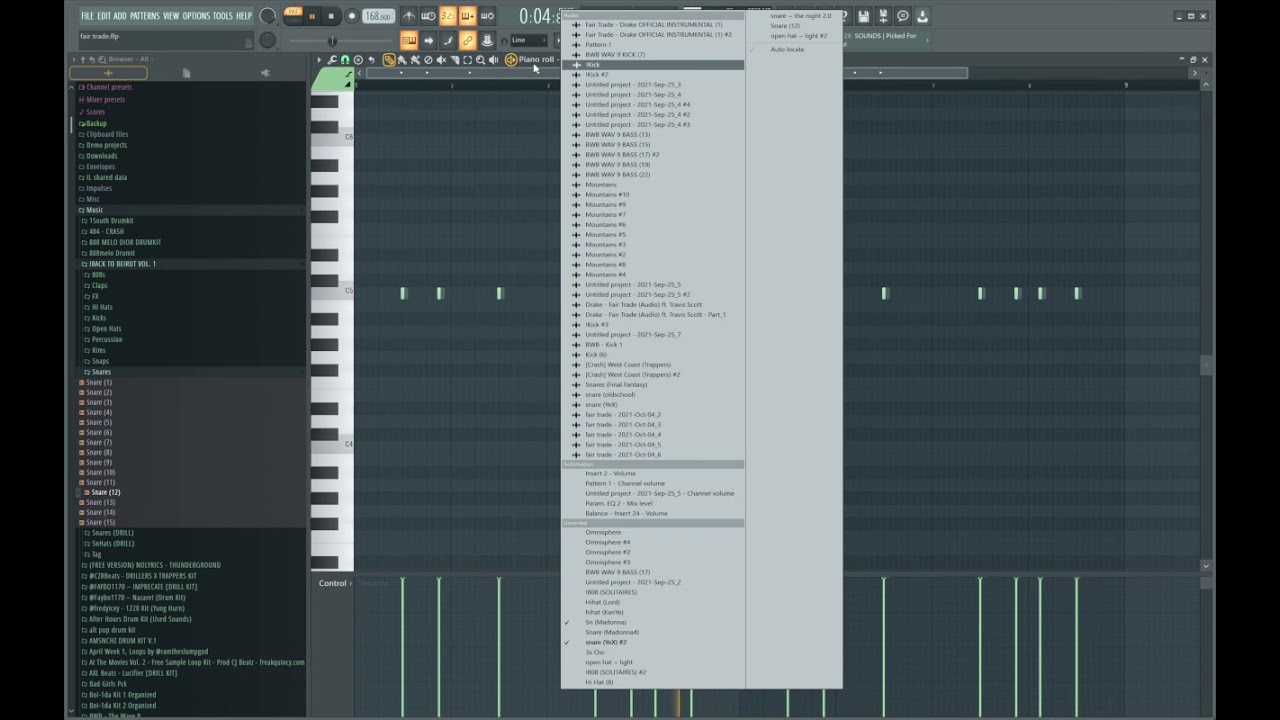This screenshot has height=720, width=1280.
Task: Toggle the overdub (blend recording) button
Action: tap(467, 16)
